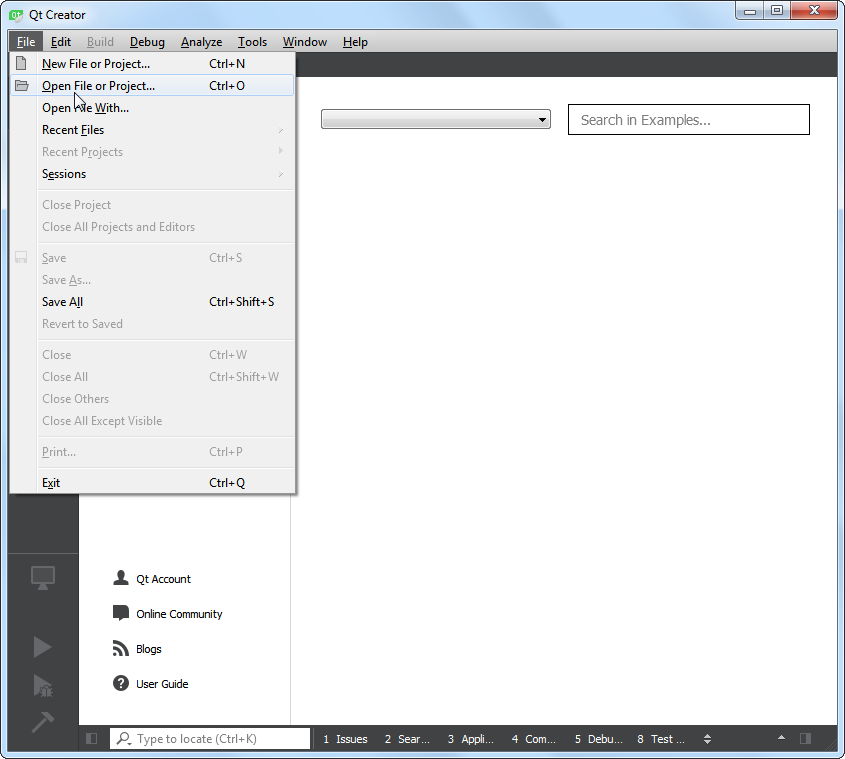Click the Build hammer icon
Viewport: 845px width, 759px height.
[42, 721]
